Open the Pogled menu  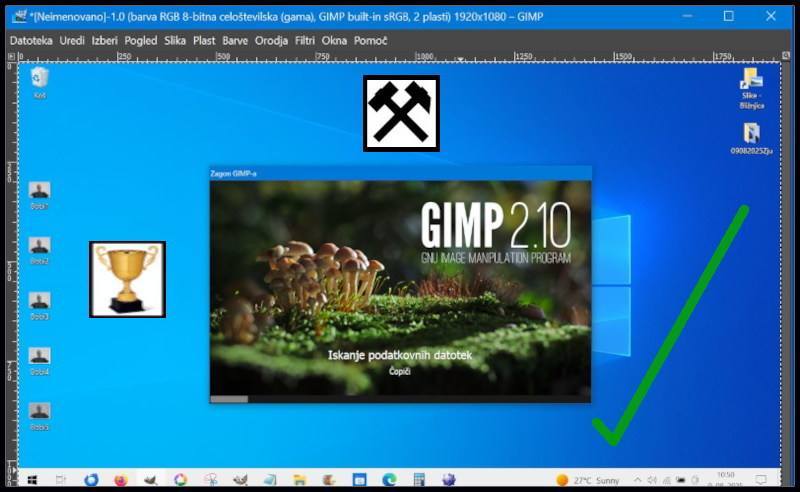(141, 41)
